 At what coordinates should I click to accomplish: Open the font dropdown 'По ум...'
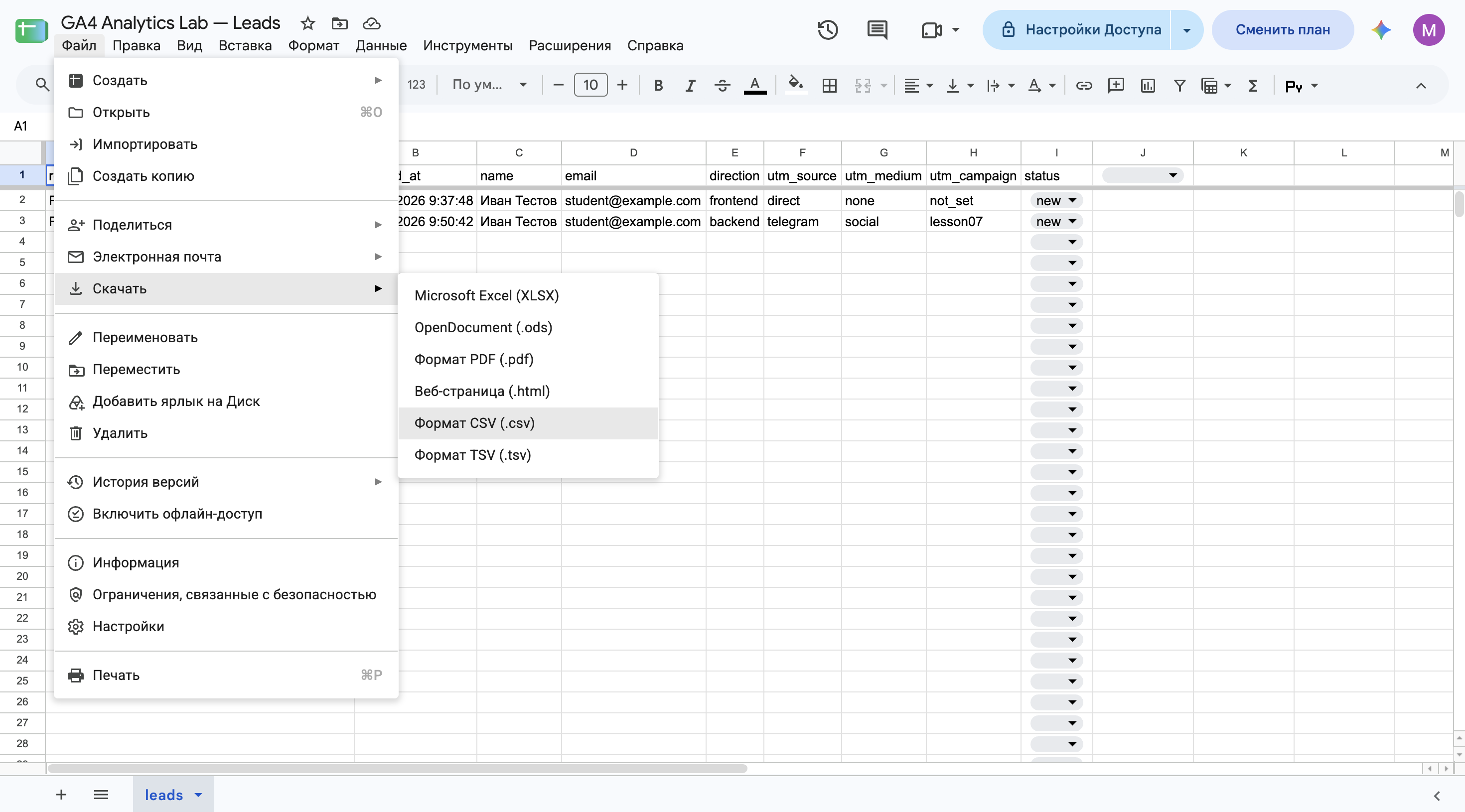click(489, 85)
